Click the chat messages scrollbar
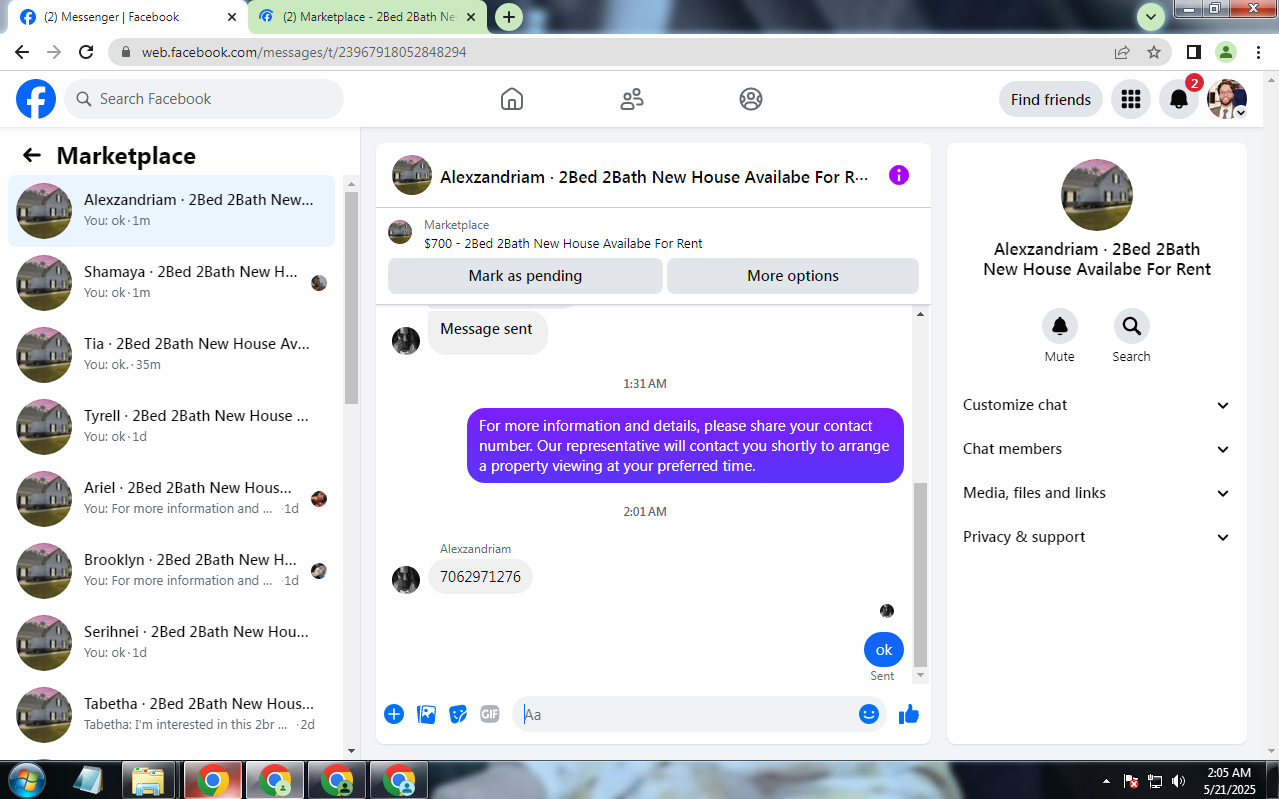The image size is (1279, 799). click(921, 575)
